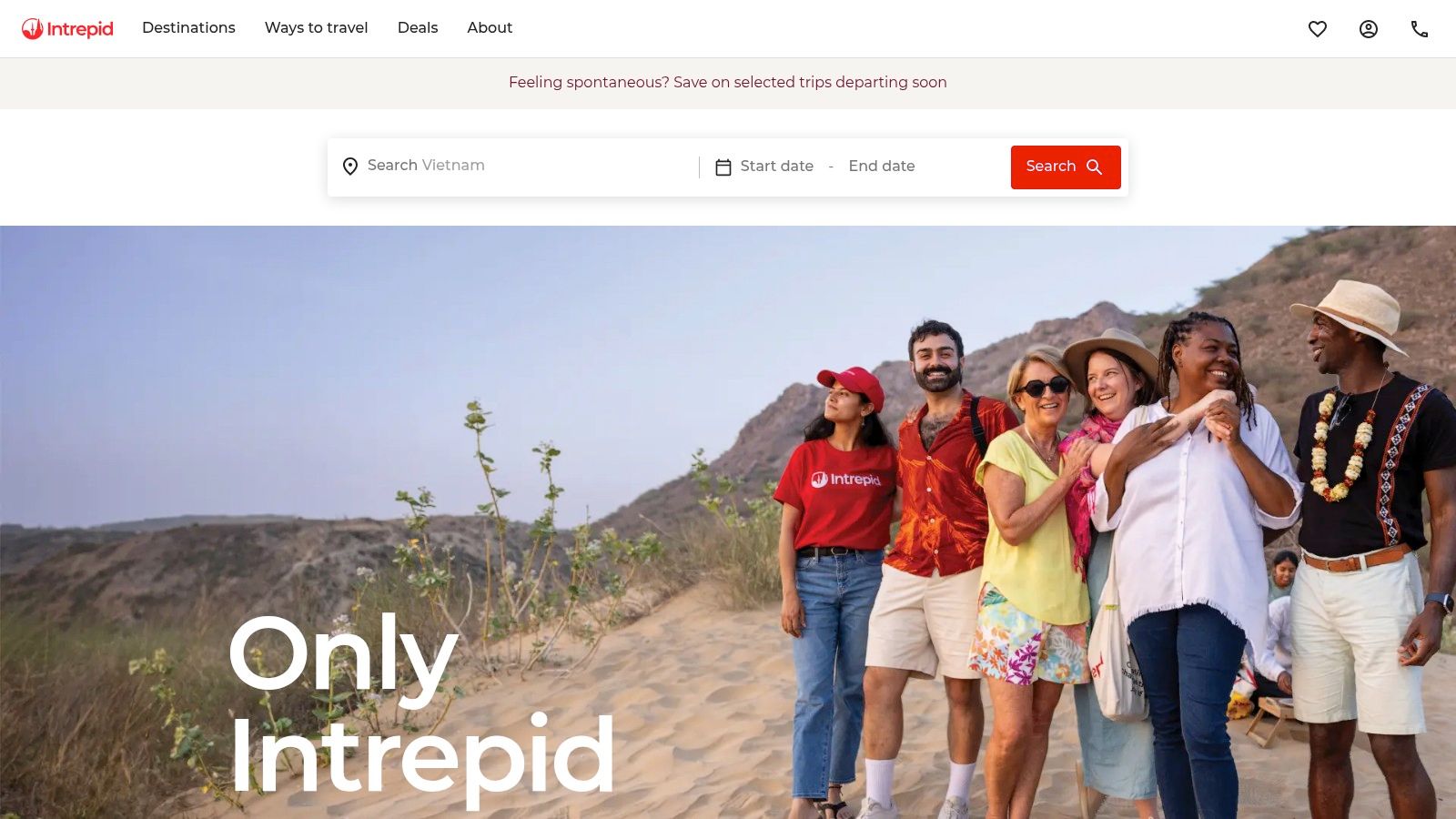Viewport: 1456px width, 819px height.
Task: Select the End date field
Action: coord(882,167)
